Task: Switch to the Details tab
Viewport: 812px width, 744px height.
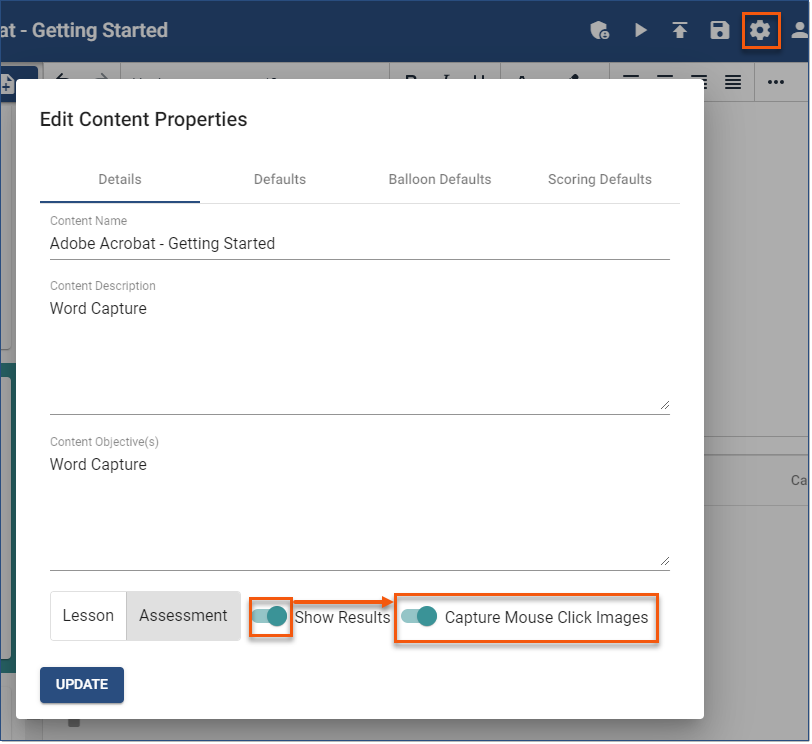Action: (120, 179)
